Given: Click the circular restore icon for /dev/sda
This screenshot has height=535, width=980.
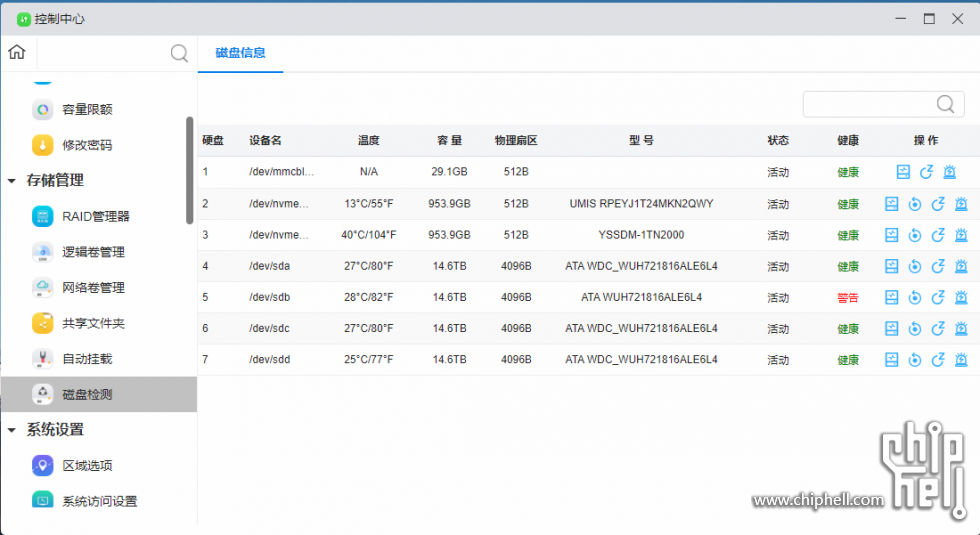Looking at the screenshot, I should click(914, 266).
